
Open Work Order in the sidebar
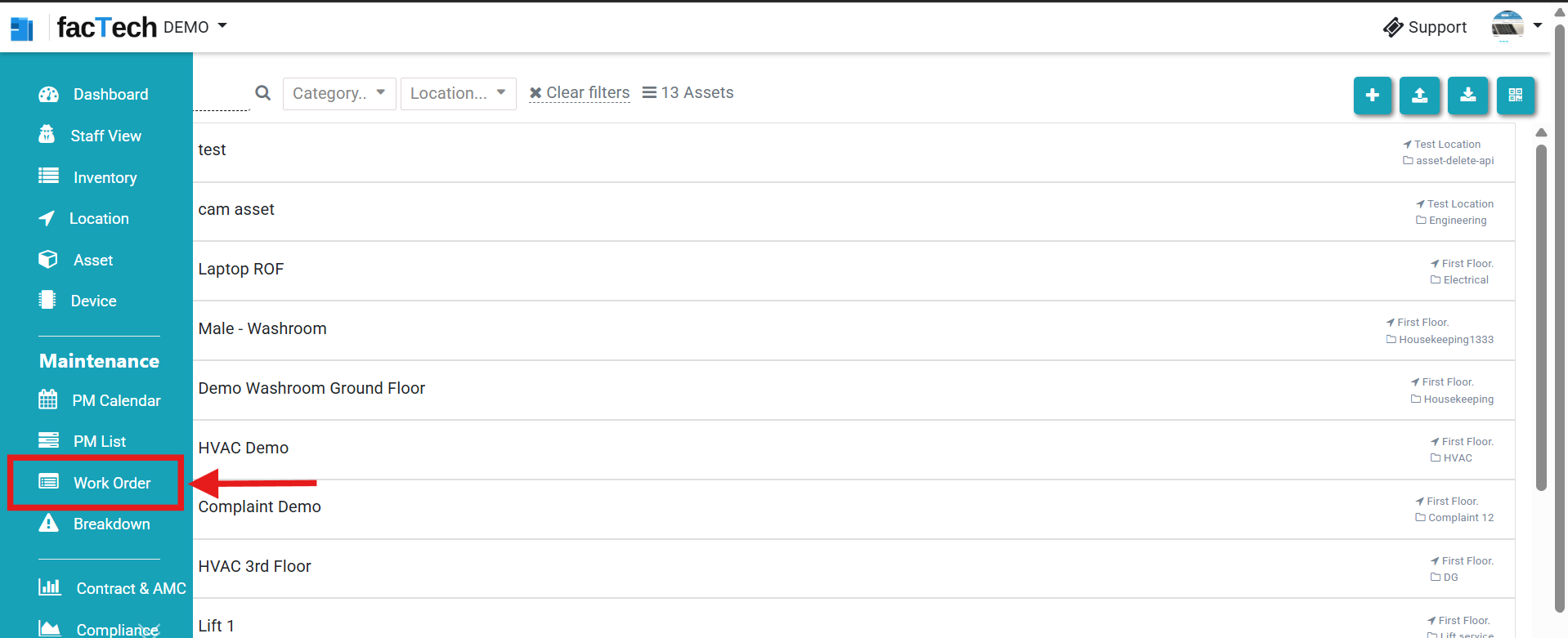[111, 483]
